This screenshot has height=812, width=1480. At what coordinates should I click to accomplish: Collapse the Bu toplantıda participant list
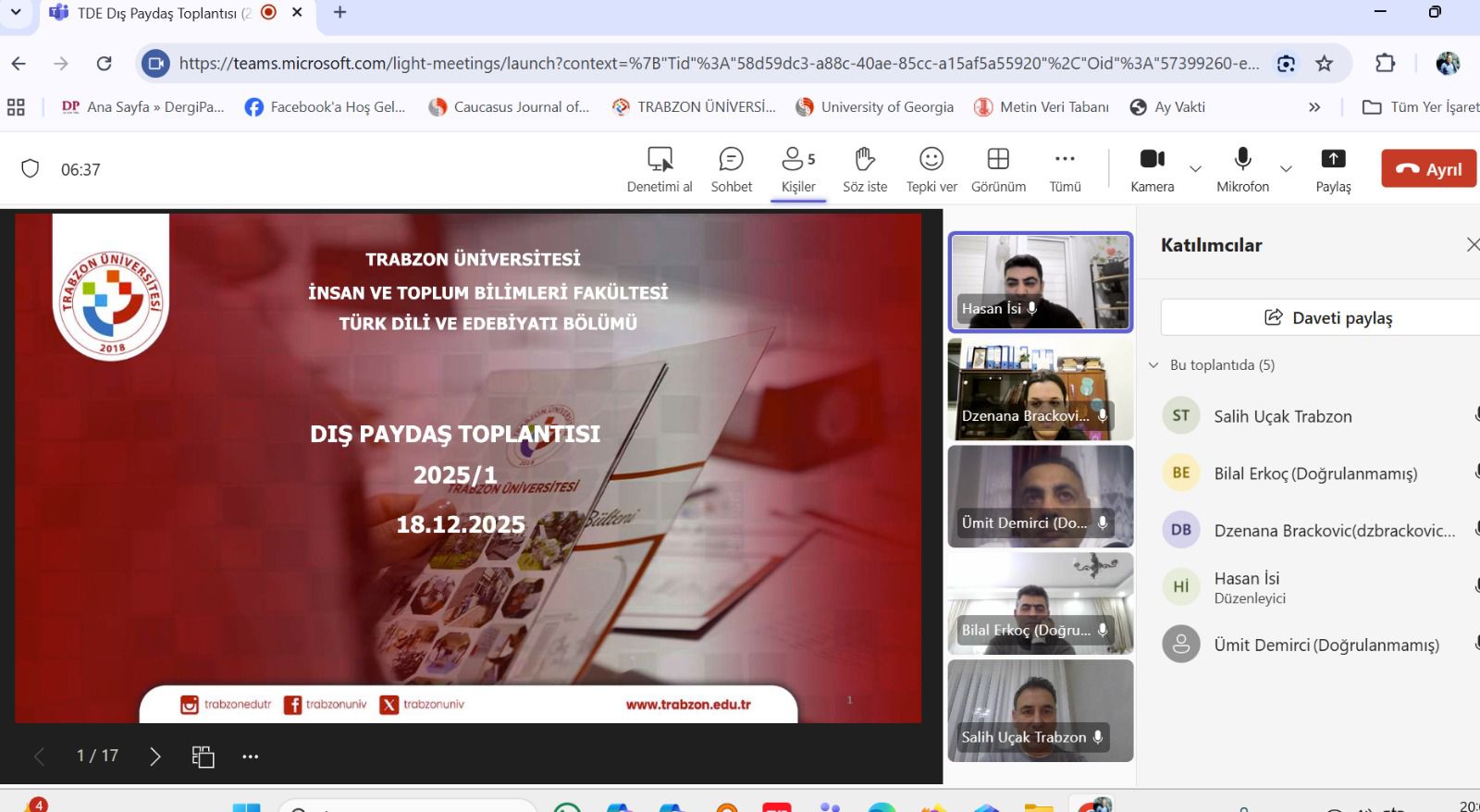(x=1153, y=365)
